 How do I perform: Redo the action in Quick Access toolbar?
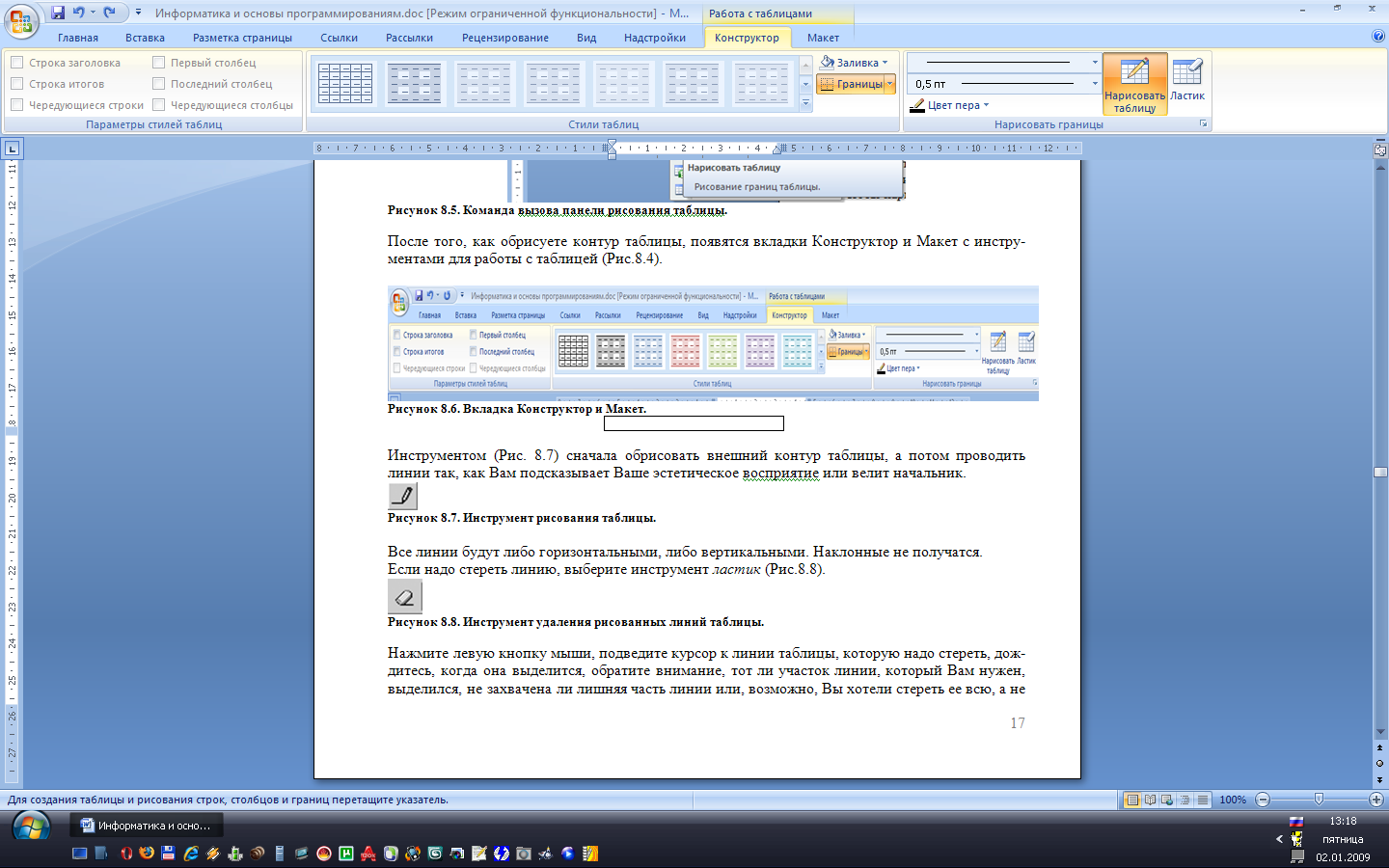click(x=109, y=13)
